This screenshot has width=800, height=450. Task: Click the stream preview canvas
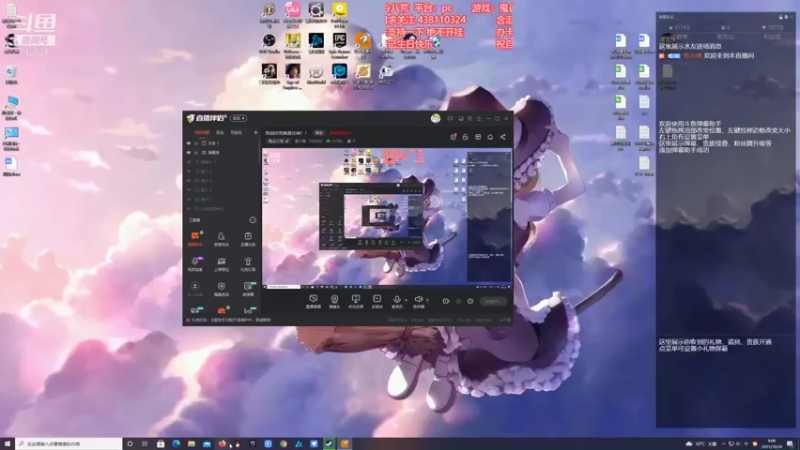(x=386, y=218)
